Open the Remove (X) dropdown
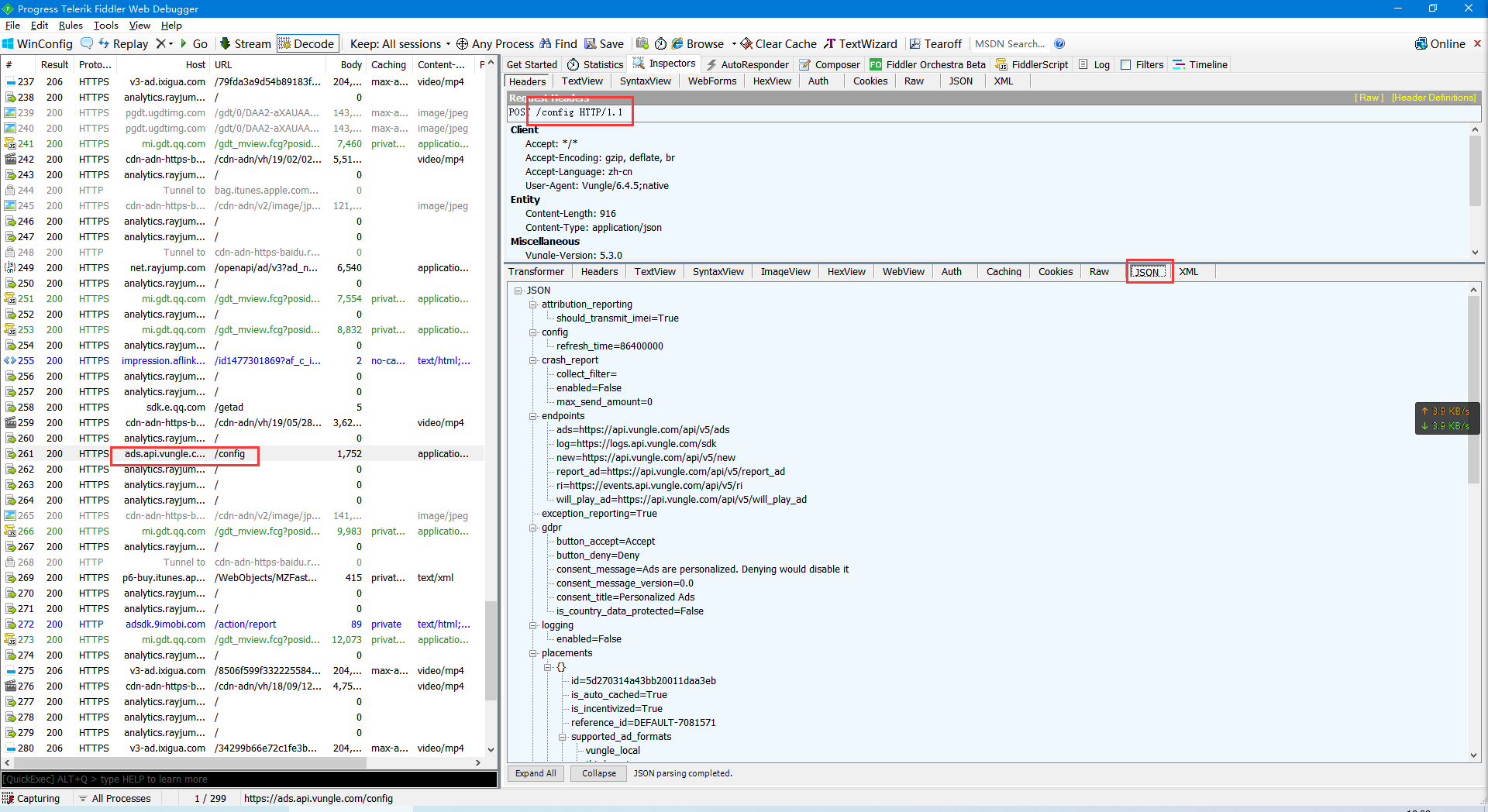The image size is (1488, 812). click(164, 43)
